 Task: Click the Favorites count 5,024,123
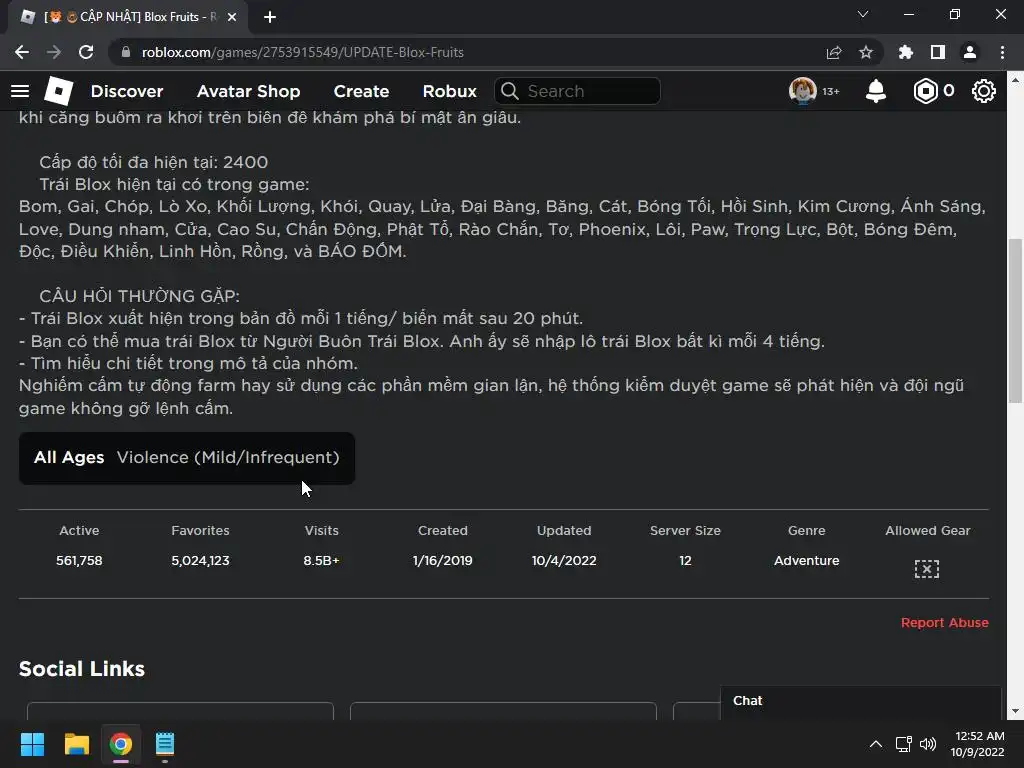click(200, 560)
